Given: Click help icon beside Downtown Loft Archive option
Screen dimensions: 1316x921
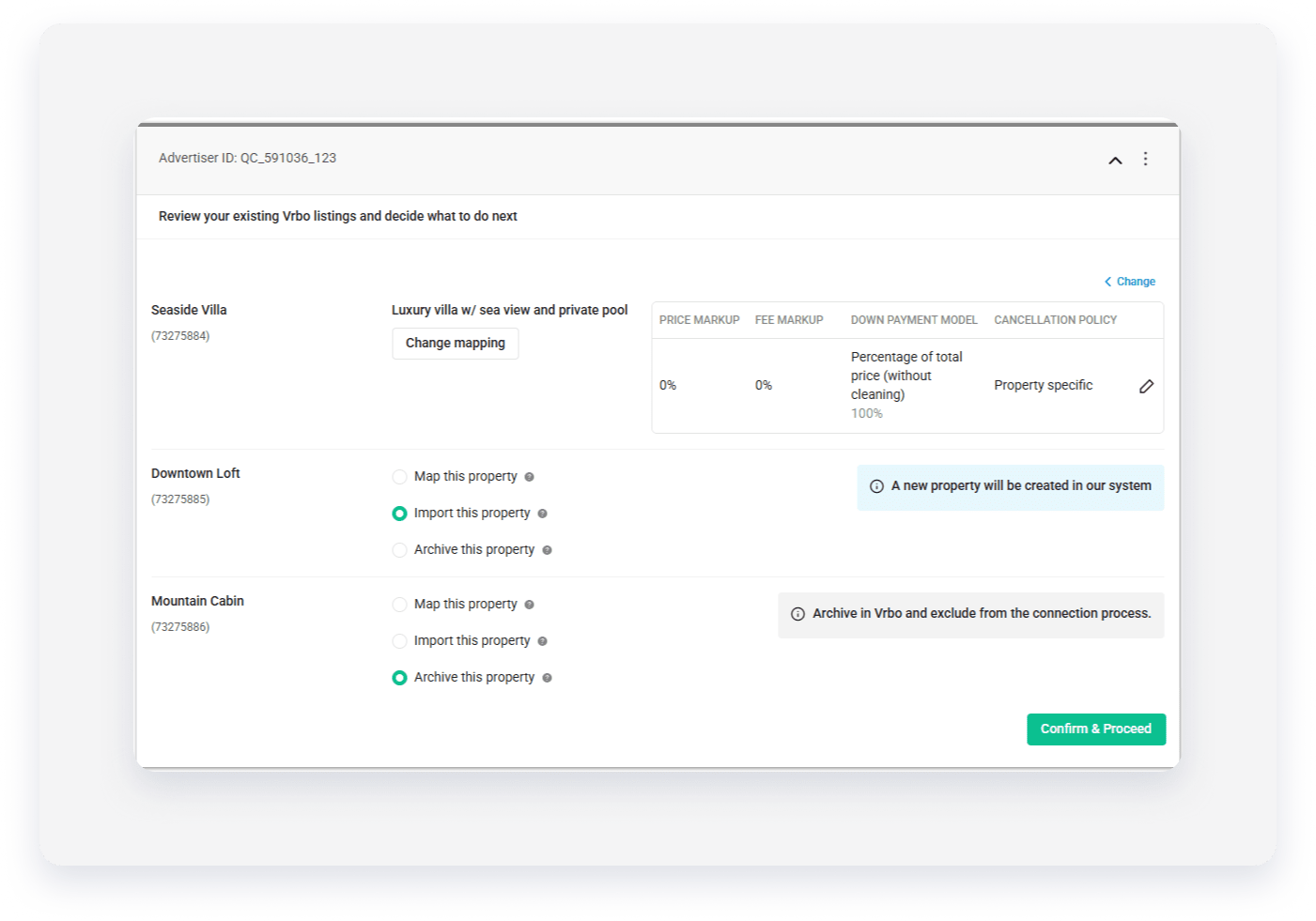Looking at the screenshot, I should [x=547, y=550].
